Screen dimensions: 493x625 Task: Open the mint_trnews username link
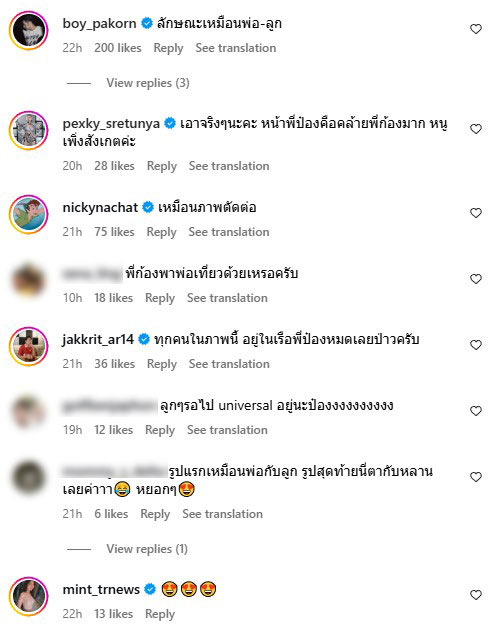coord(101,590)
